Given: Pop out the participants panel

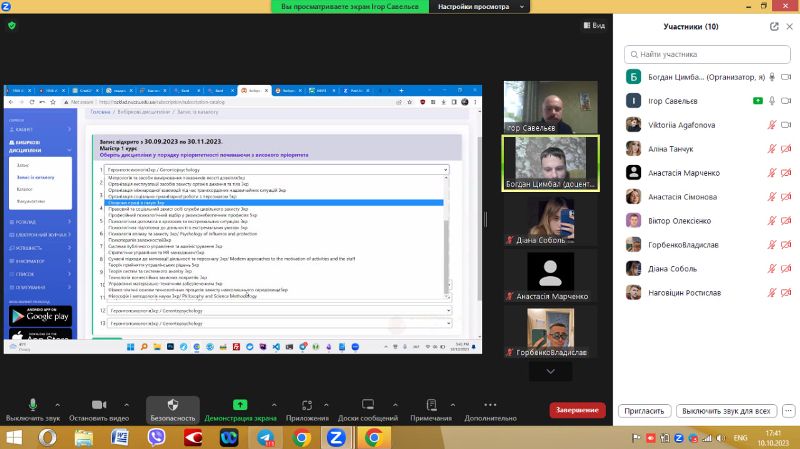Looking at the screenshot, I should click(x=777, y=26).
